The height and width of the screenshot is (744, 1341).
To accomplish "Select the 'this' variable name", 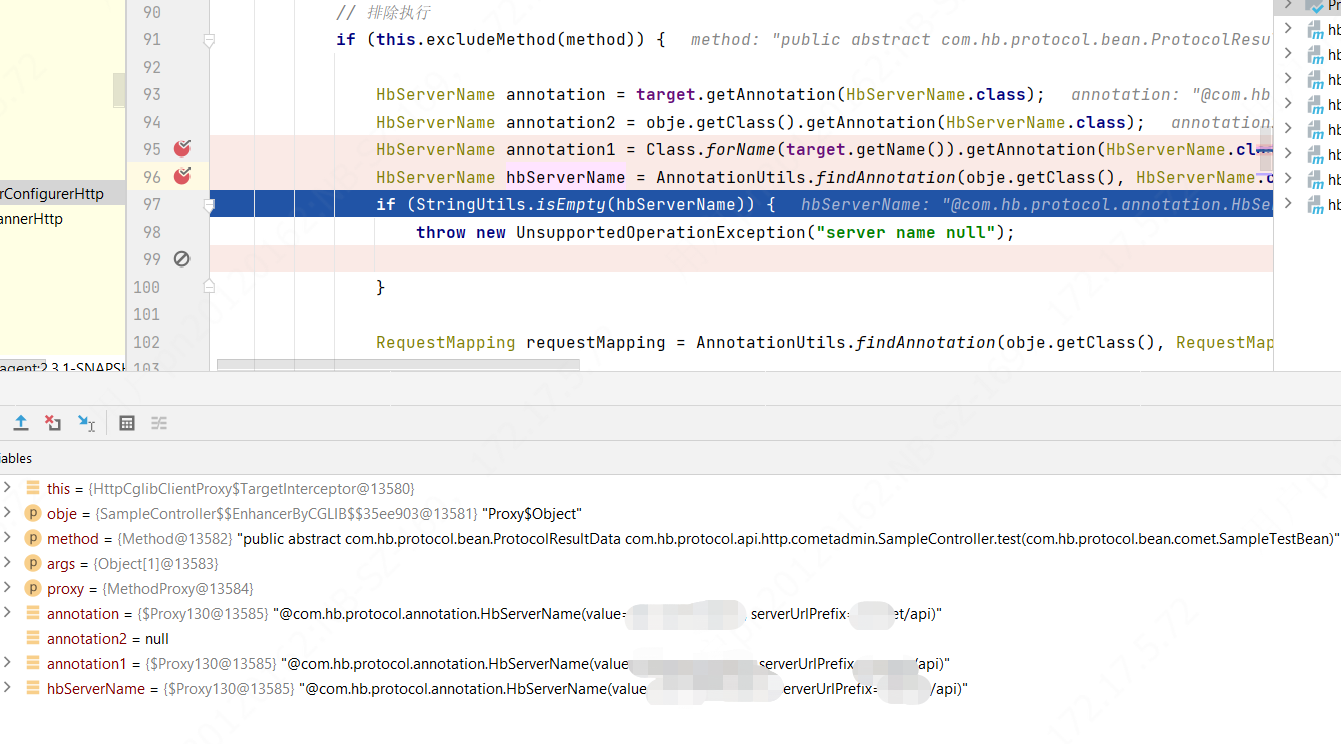I will [59, 489].
